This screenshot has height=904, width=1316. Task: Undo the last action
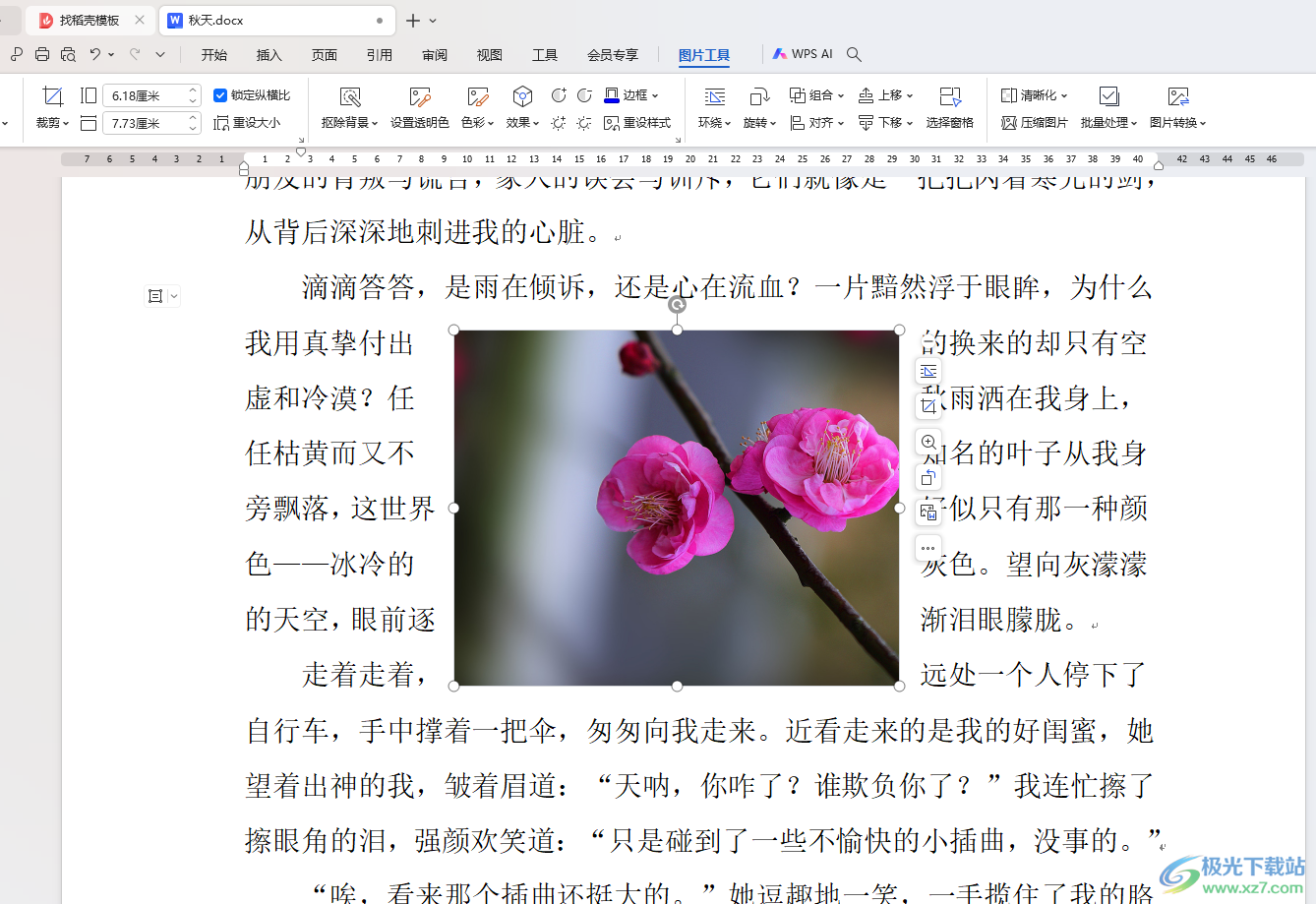[x=95, y=55]
